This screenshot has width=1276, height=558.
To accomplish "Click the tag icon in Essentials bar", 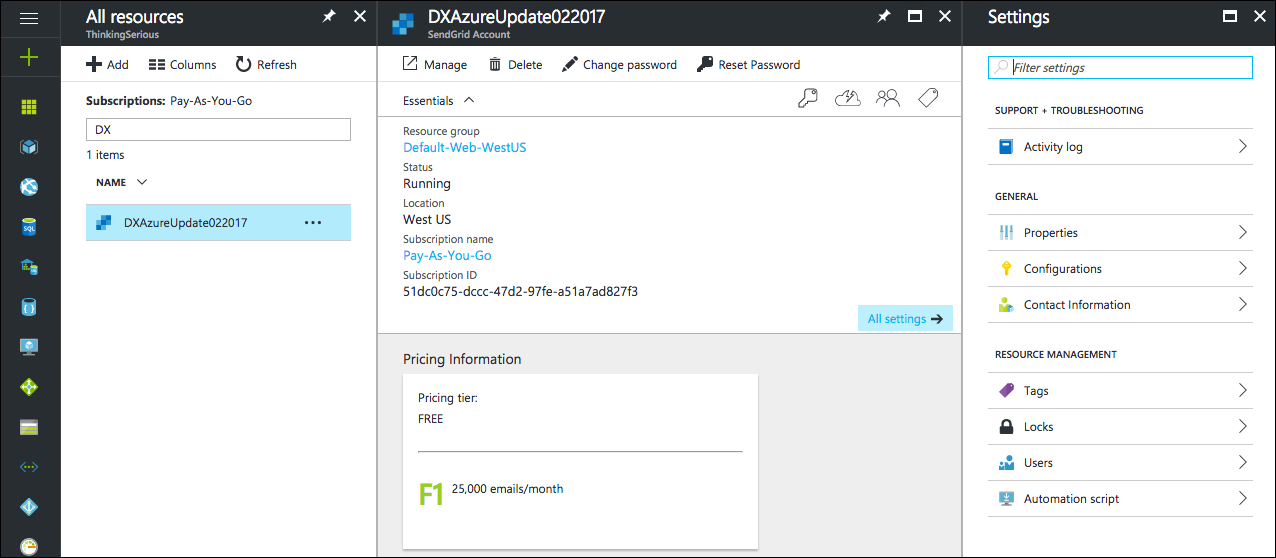I will pos(928,98).
